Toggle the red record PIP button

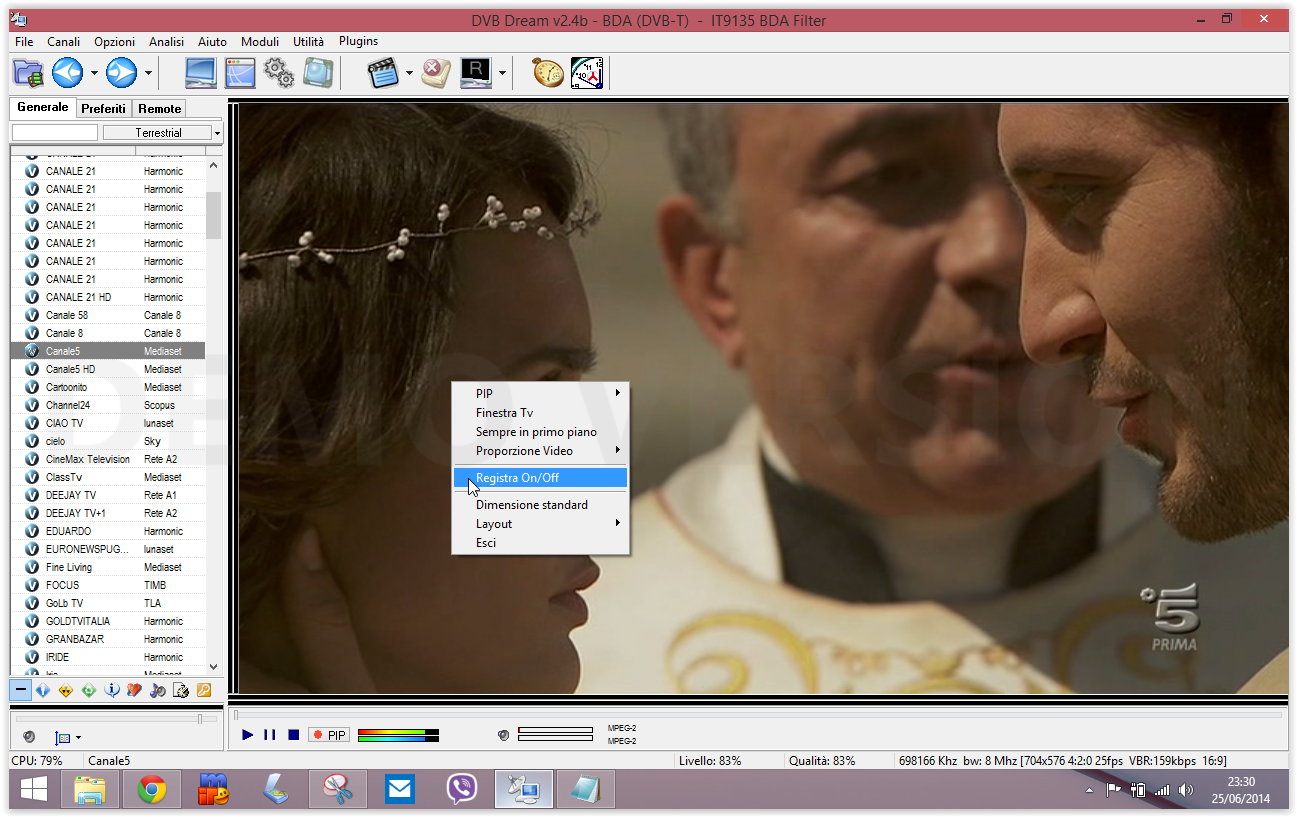pos(329,735)
